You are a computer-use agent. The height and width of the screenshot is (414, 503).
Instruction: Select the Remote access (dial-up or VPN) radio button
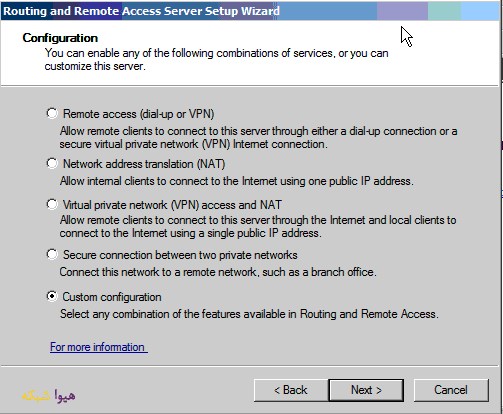point(52,114)
